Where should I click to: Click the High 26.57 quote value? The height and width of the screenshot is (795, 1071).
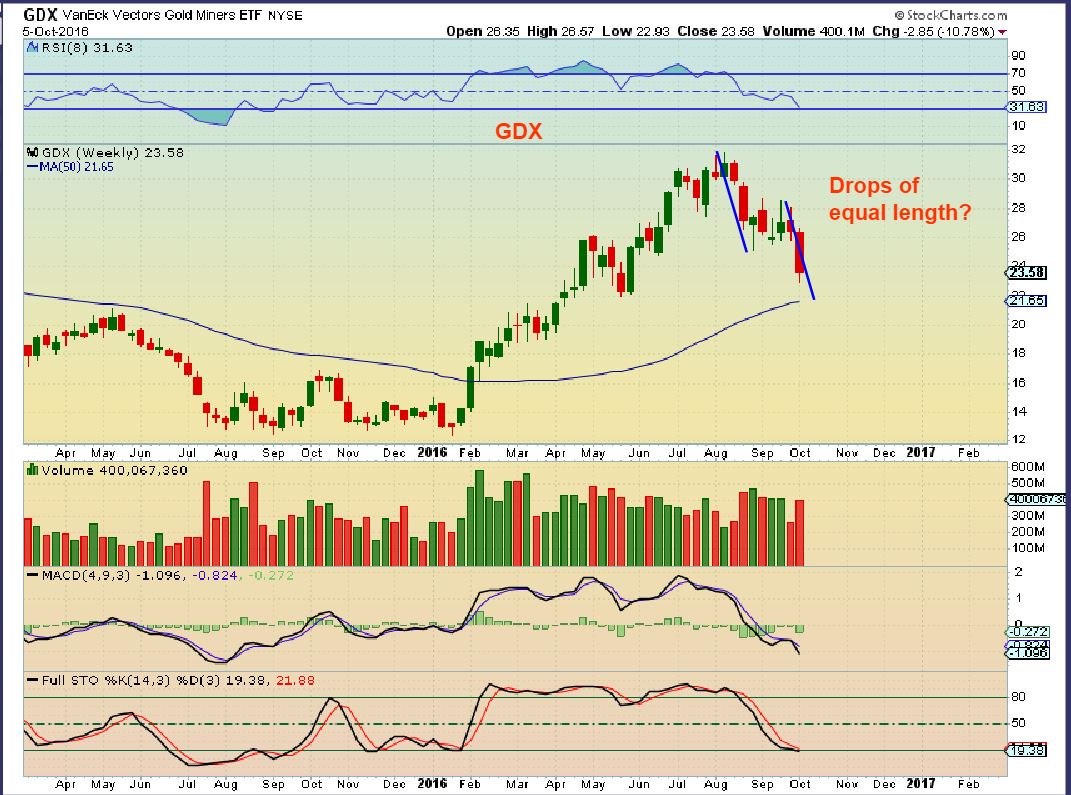(560, 31)
